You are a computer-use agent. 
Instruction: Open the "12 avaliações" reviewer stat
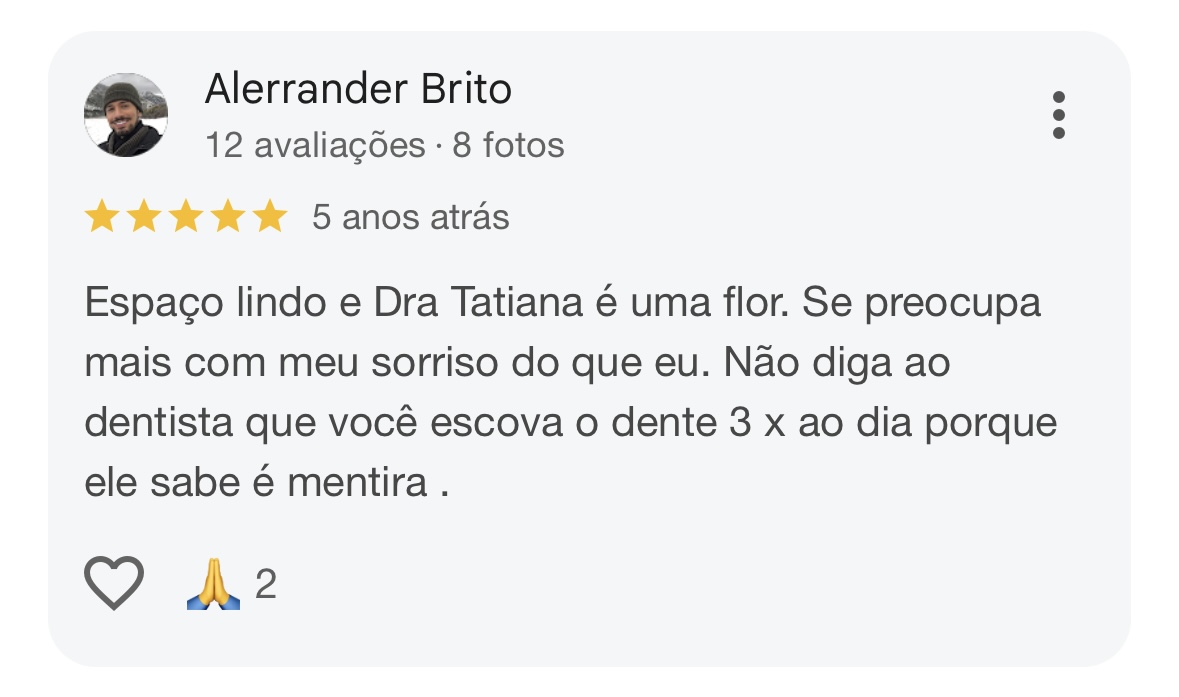[x=315, y=146]
